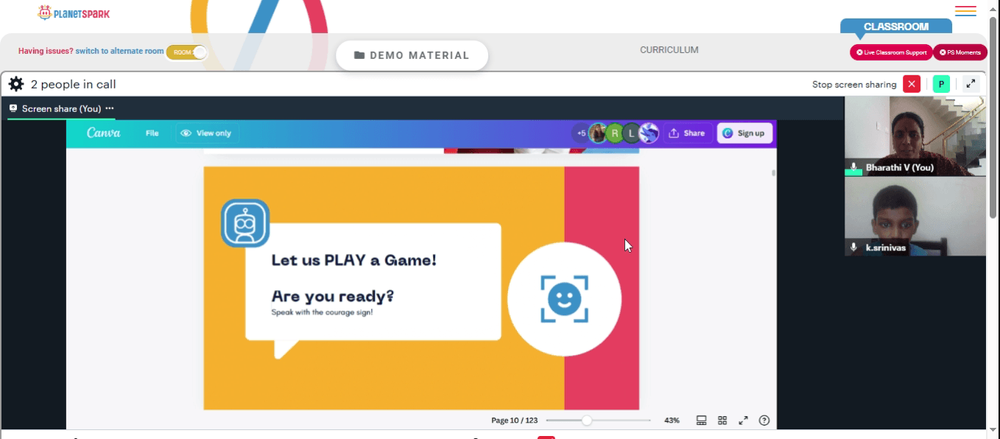Click the Page 10 / 123 indicator
The height and width of the screenshot is (439, 1000).
514,420
